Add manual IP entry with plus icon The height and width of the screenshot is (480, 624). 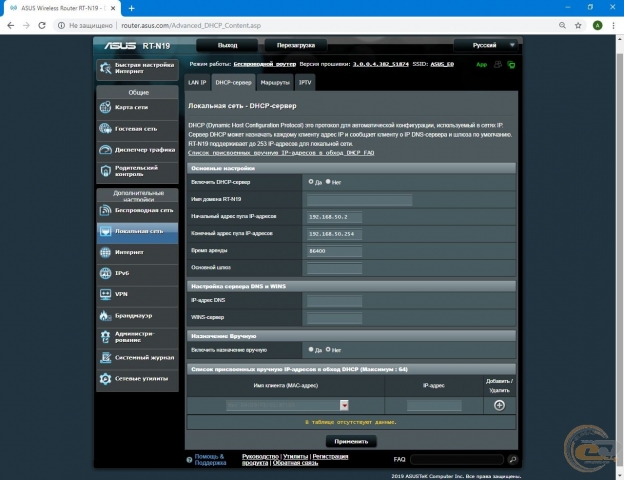(499, 405)
